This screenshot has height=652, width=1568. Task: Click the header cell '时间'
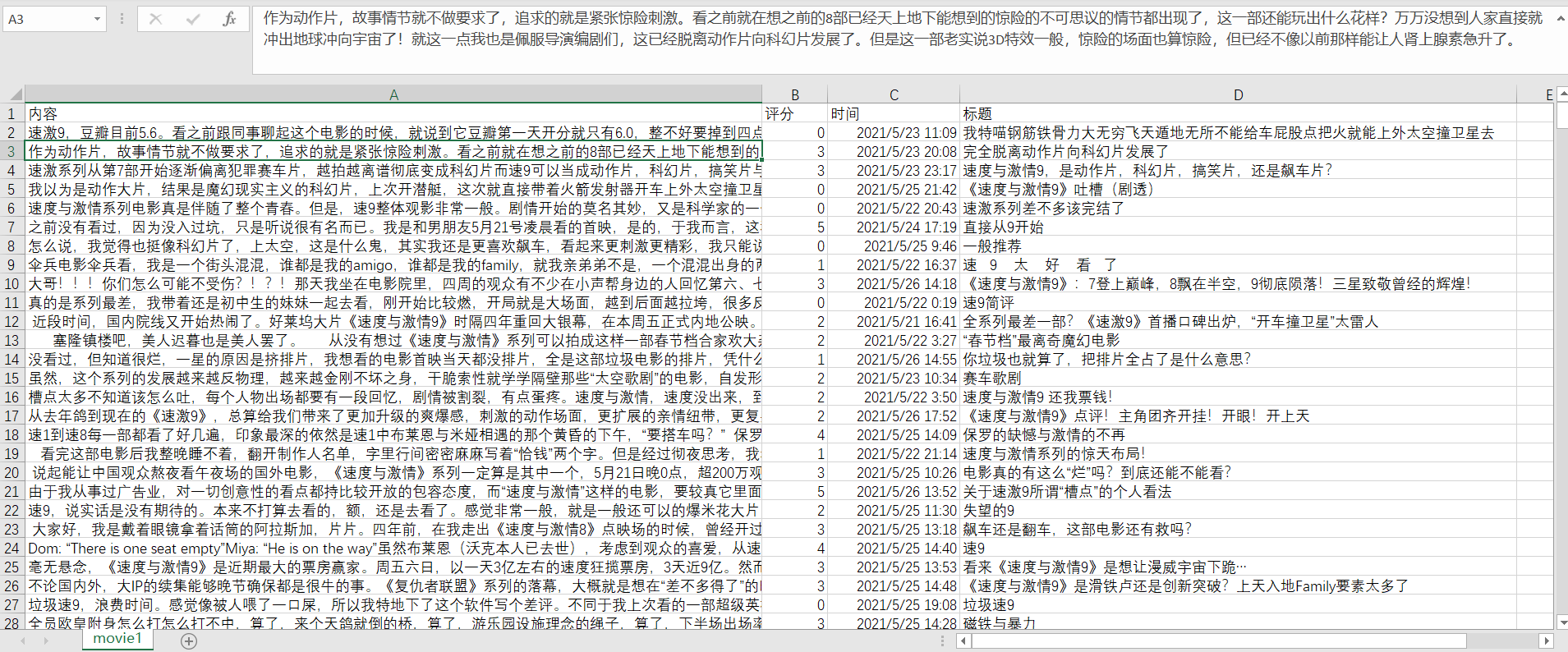pyautogui.click(x=894, y=114)
